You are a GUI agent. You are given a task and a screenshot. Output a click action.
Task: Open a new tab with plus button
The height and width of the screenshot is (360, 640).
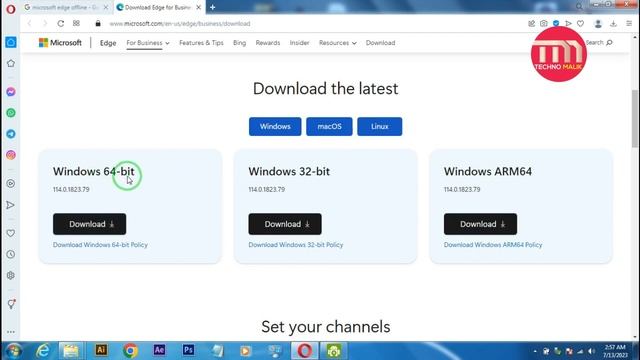click(213, 7)
